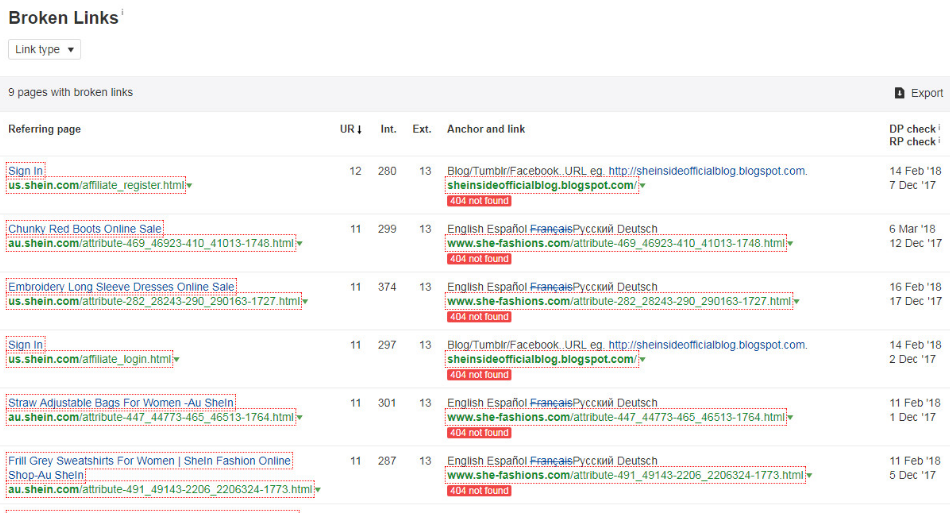950x513 pixels.
Task: Expand arrow next to affiliate_login.html URL
Action: [x=176, y=360]
